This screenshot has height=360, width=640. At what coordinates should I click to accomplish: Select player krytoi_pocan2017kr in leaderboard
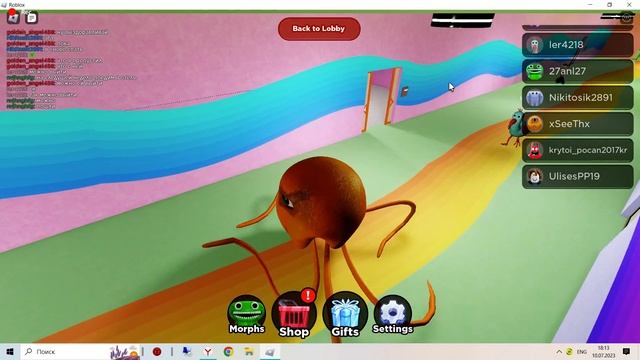point(578,151)
